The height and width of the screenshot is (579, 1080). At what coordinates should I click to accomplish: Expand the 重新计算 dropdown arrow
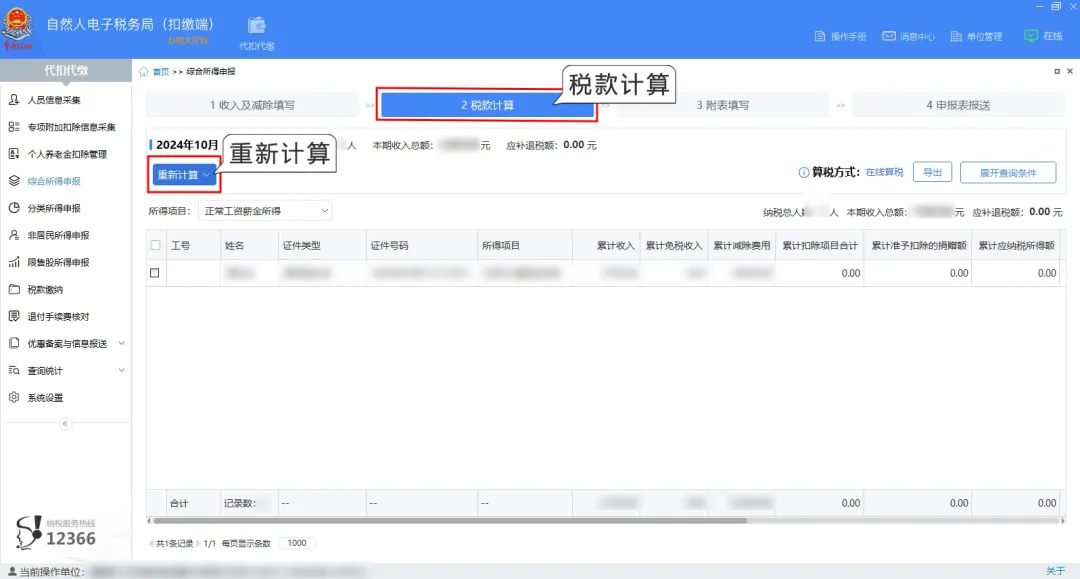click(x=207, y=174)
